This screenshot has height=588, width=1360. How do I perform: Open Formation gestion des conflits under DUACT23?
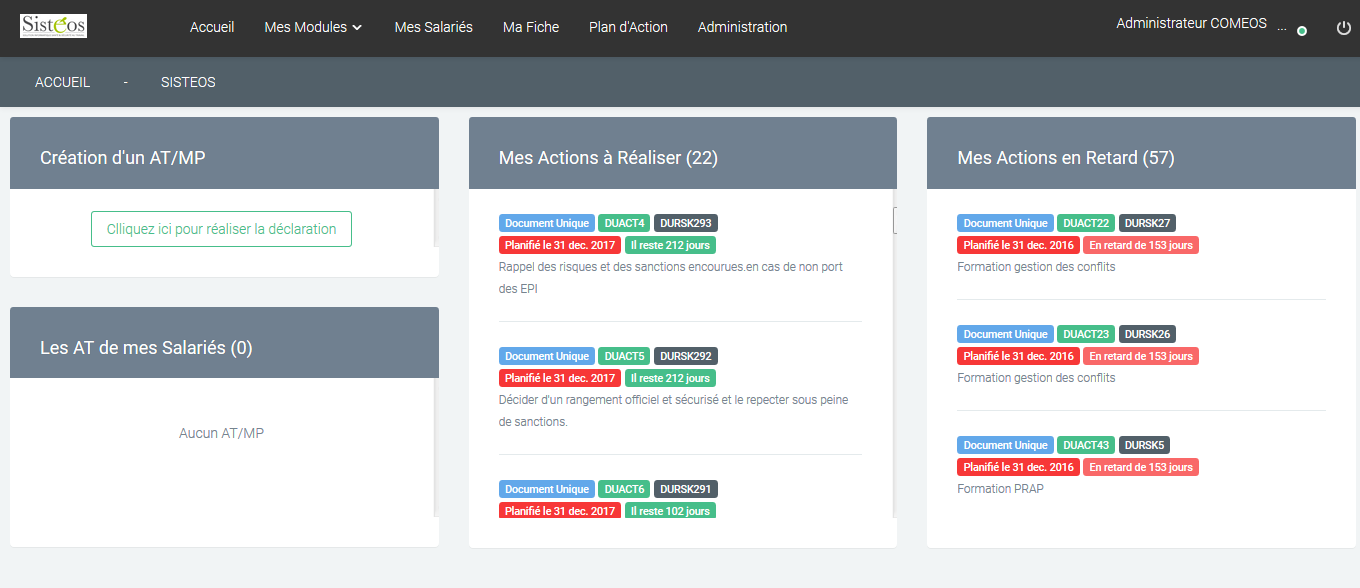pyautogui.click(x=1036, y=378)
